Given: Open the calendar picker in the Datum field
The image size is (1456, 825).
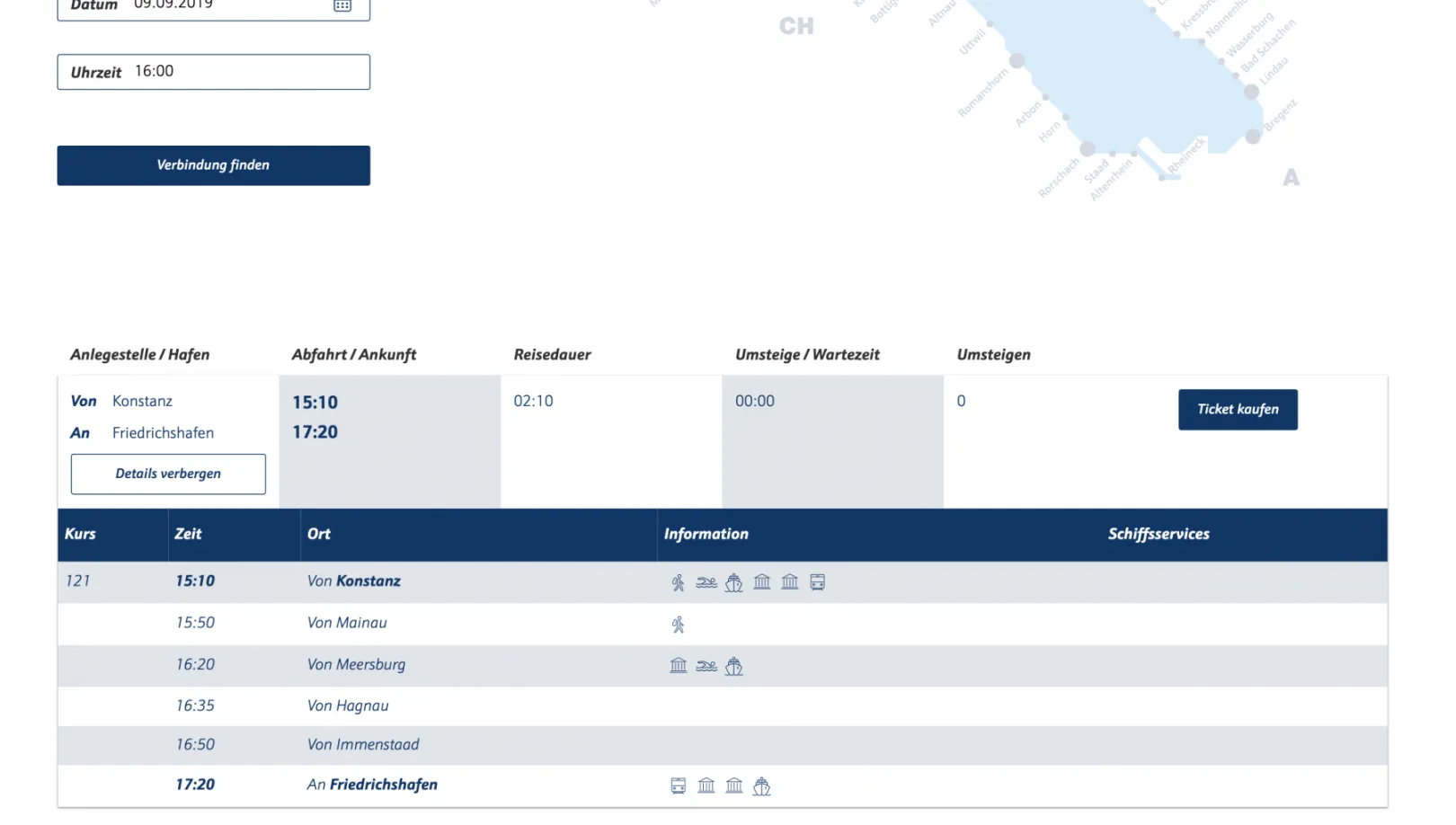Looking at the screenshot, I should (342, 5).
